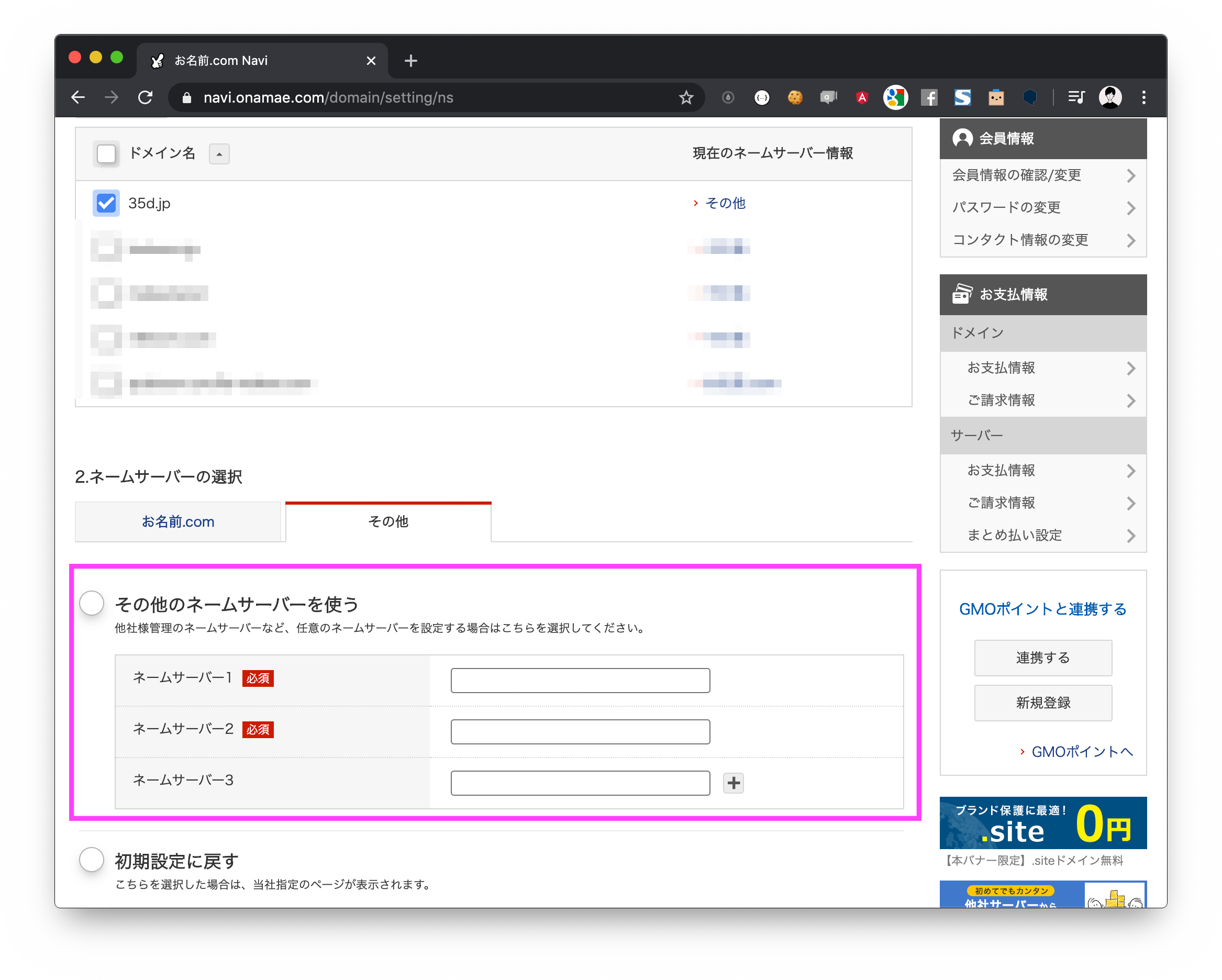Open the Chrome profile avatar
This screenshot has height=980, width=1222.
(x=1110, y=97)
